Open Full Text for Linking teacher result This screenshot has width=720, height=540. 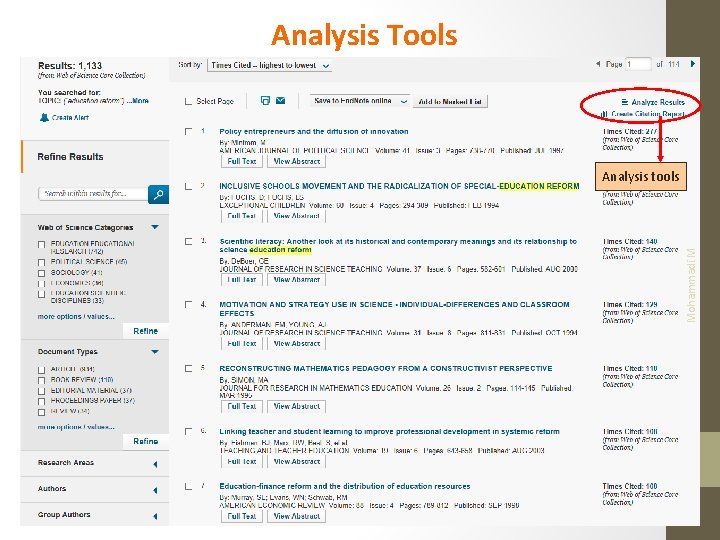click(242, 461)
